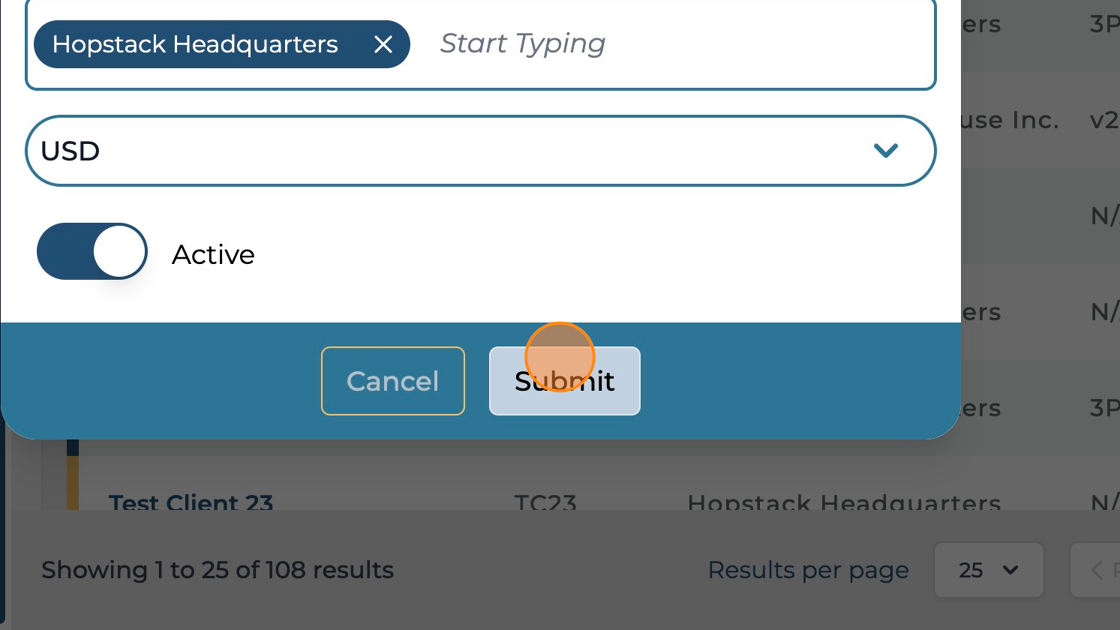Click the Active label next to switch
The width and height of the screenshot is (1120, 630).
coord(213,255)
